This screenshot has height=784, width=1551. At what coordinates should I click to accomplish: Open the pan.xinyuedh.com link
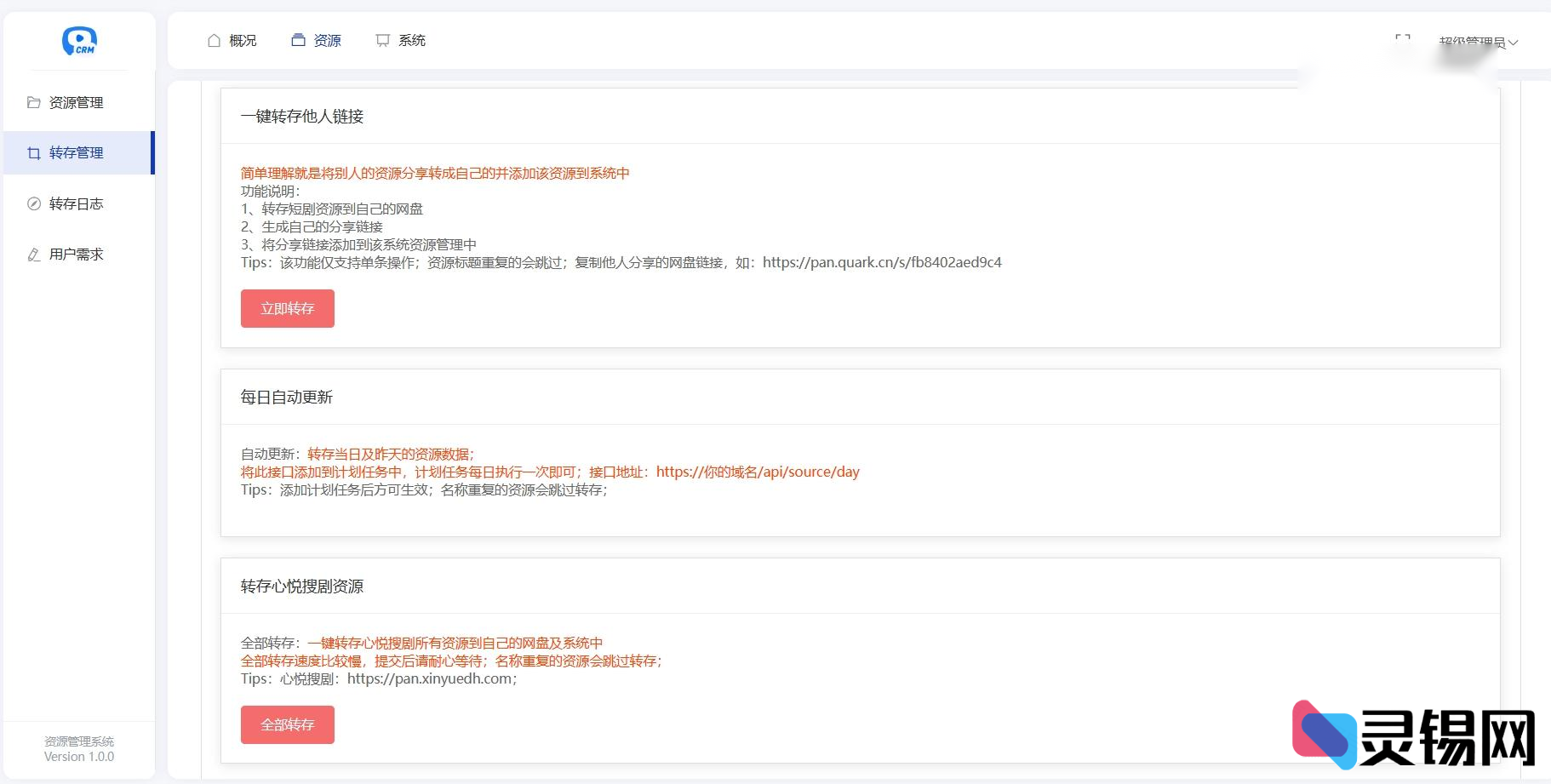click(x=429, y=679)
